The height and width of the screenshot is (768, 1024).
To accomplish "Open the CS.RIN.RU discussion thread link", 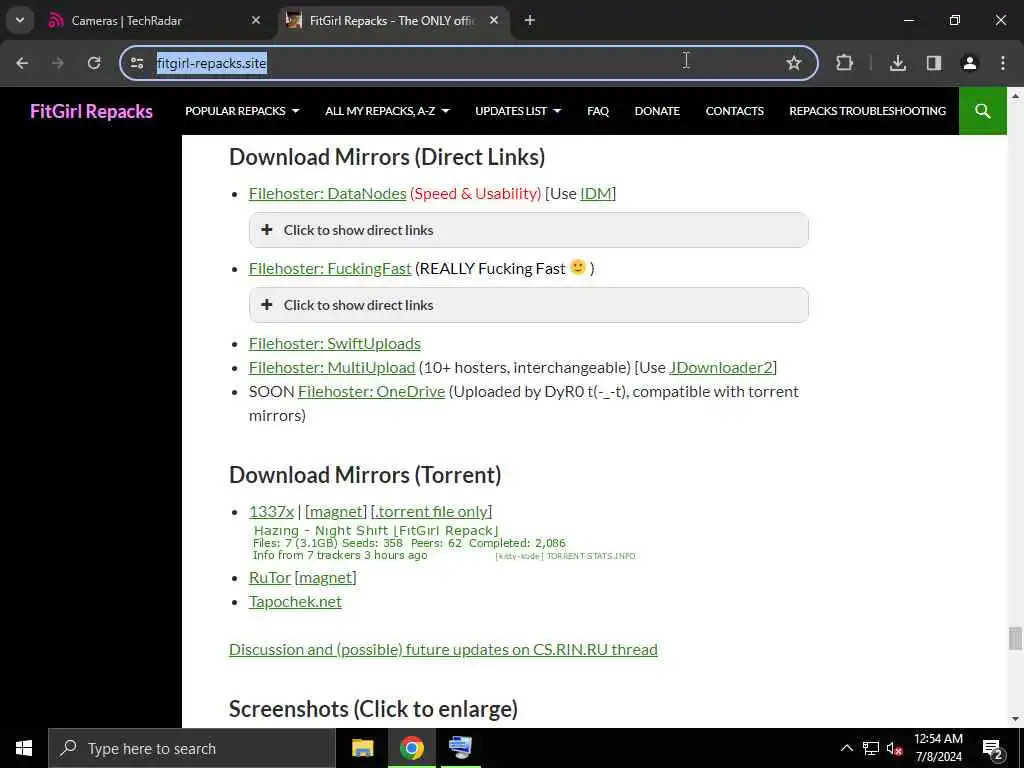I will (x=443, y=650).
